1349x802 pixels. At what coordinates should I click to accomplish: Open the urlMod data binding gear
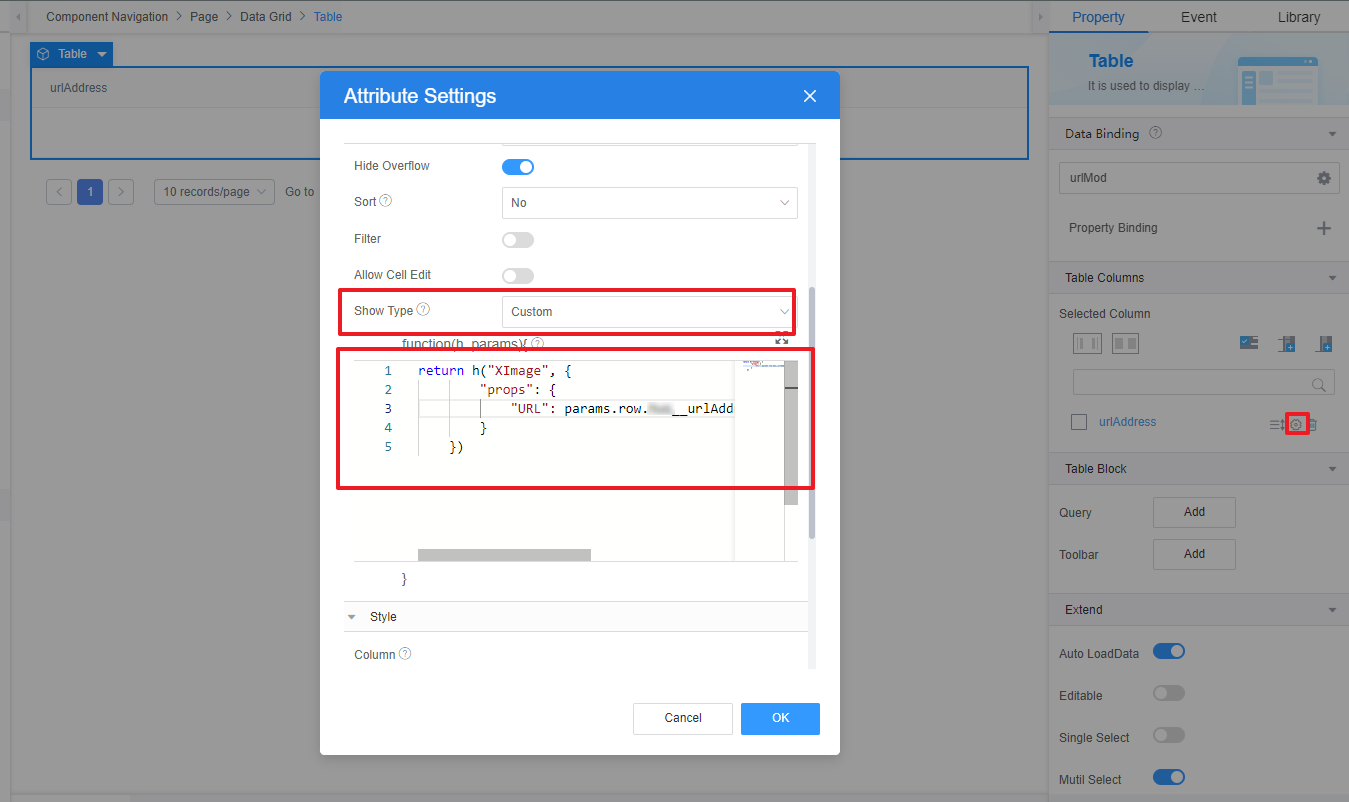(x=1324, y=178)
